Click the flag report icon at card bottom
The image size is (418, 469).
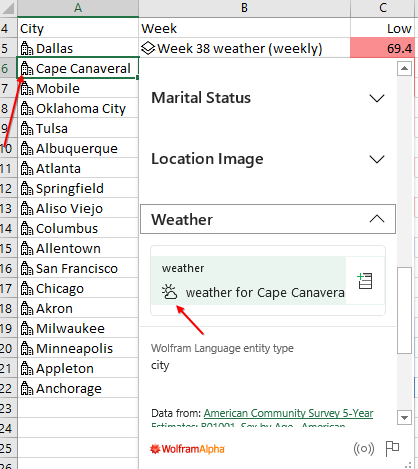click(392, 449)
